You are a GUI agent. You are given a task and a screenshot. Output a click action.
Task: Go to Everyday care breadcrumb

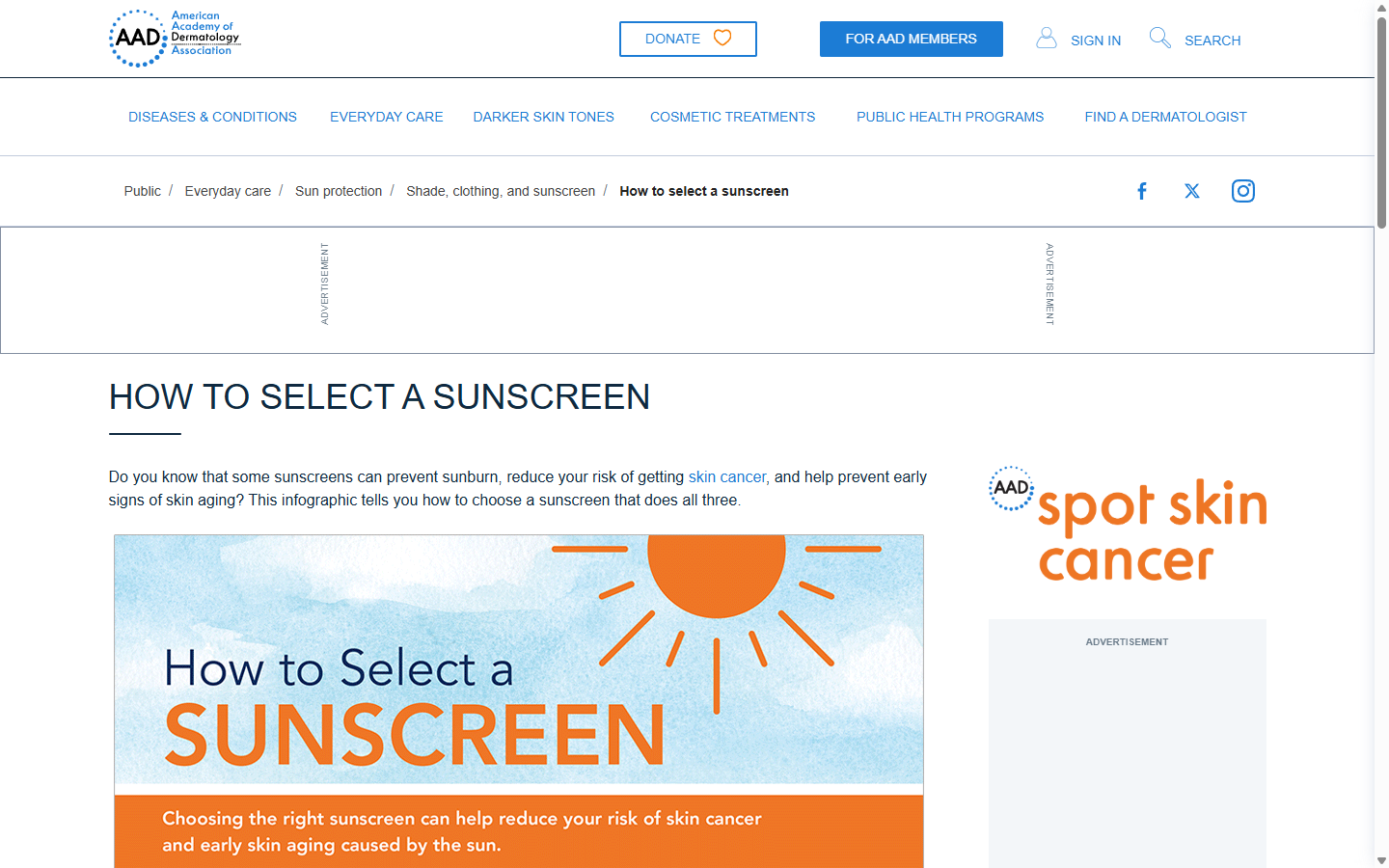(x=228, y=191)
